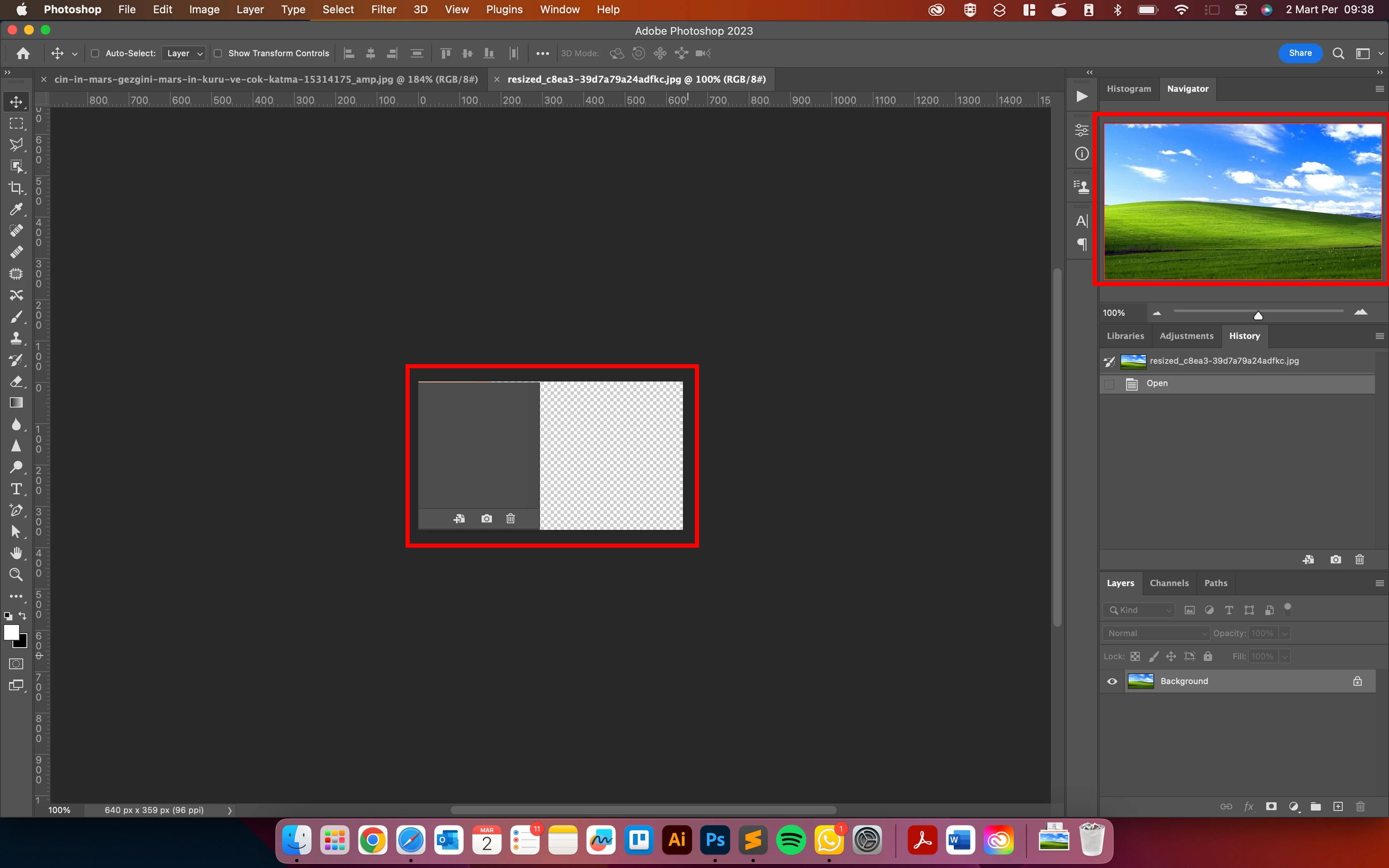Select the Eraser tool
The image size is (1389, 868).
point(16,381)
